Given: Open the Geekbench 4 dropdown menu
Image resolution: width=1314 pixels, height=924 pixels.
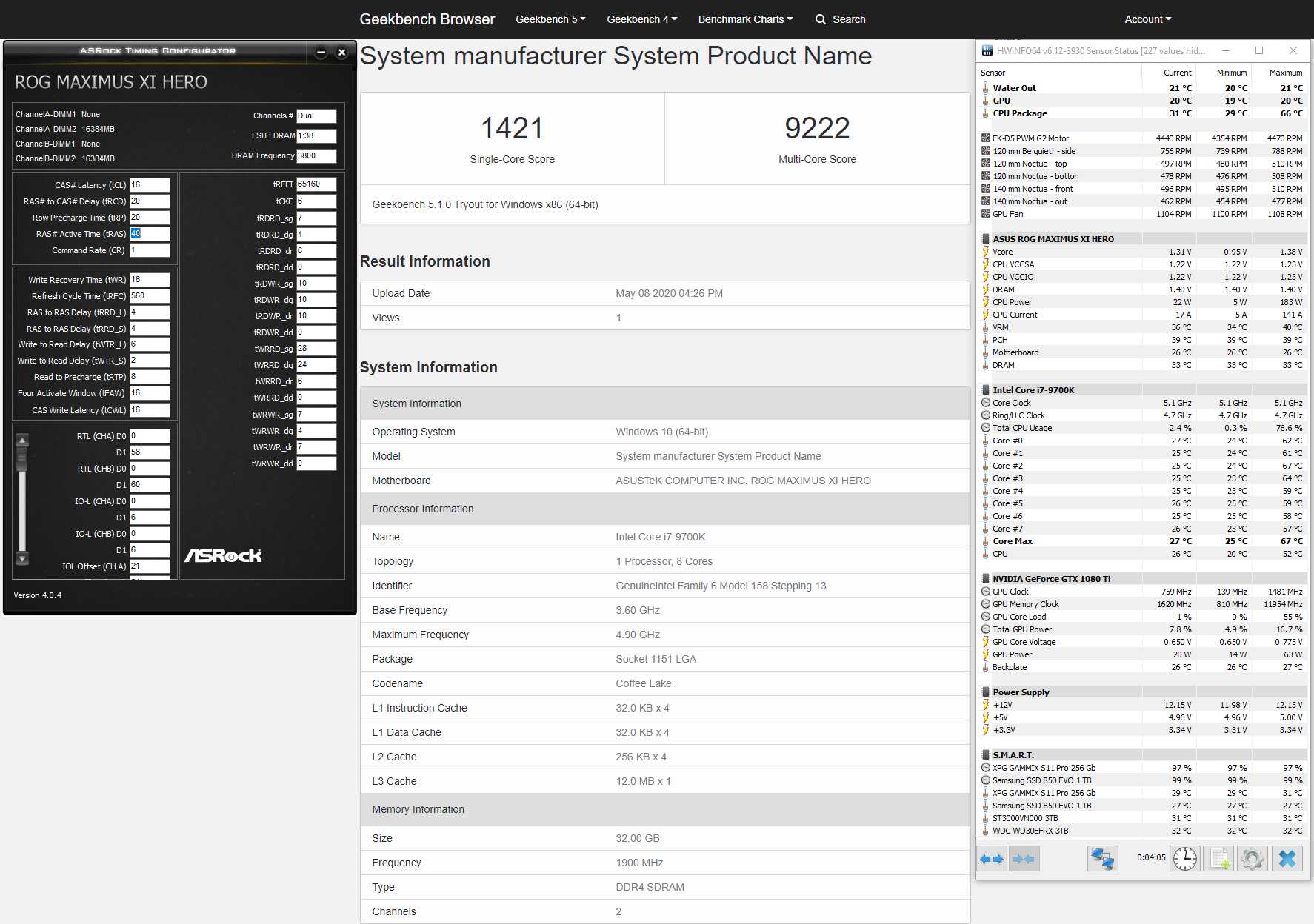Looking at the screenshot, I should [641, 19].
